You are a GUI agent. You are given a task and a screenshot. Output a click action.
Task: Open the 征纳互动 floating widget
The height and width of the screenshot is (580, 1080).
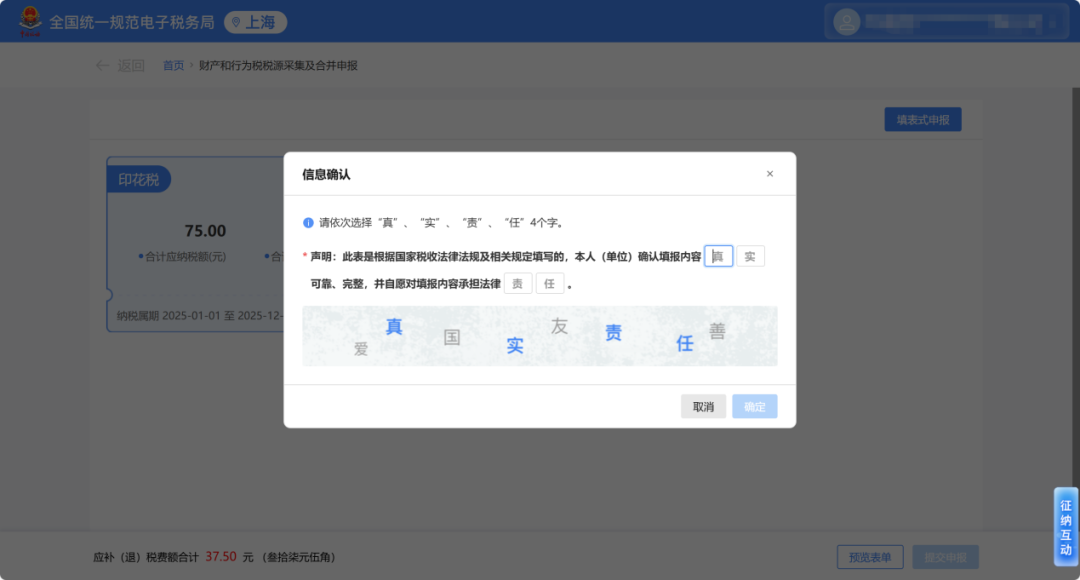click(x=1066, y=527)
